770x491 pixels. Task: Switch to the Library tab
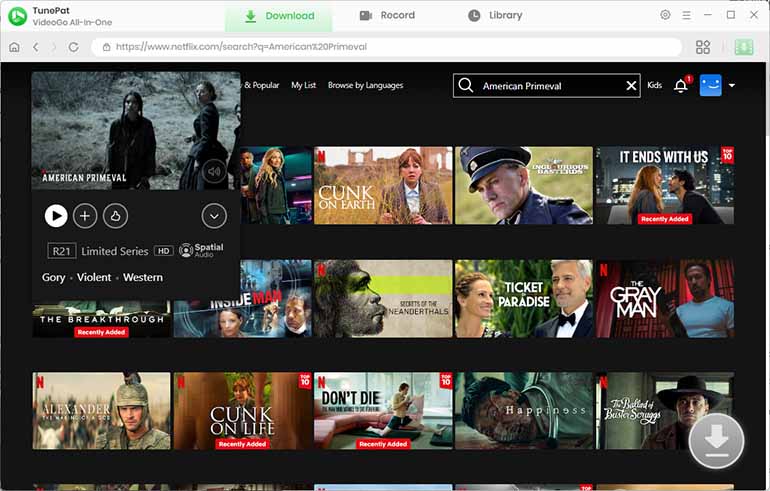(x=495, y=15)
